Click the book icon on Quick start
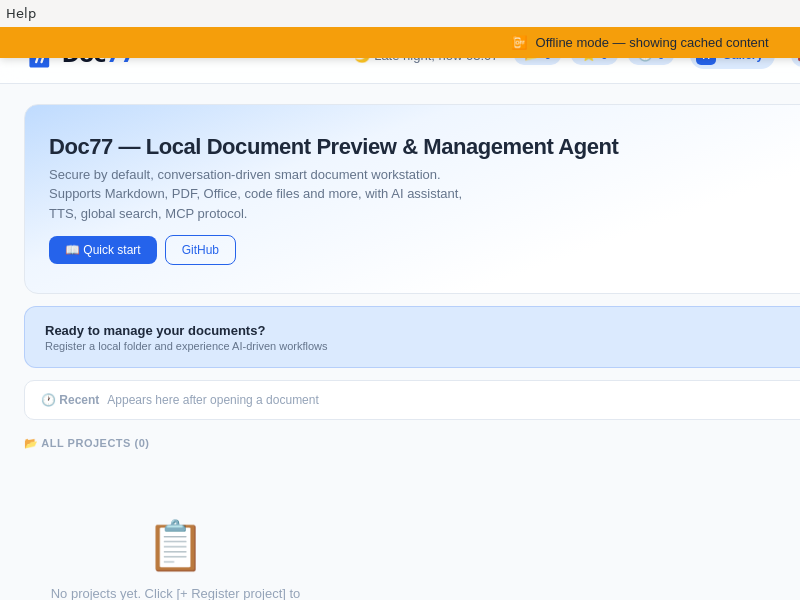 click(72, 250)
